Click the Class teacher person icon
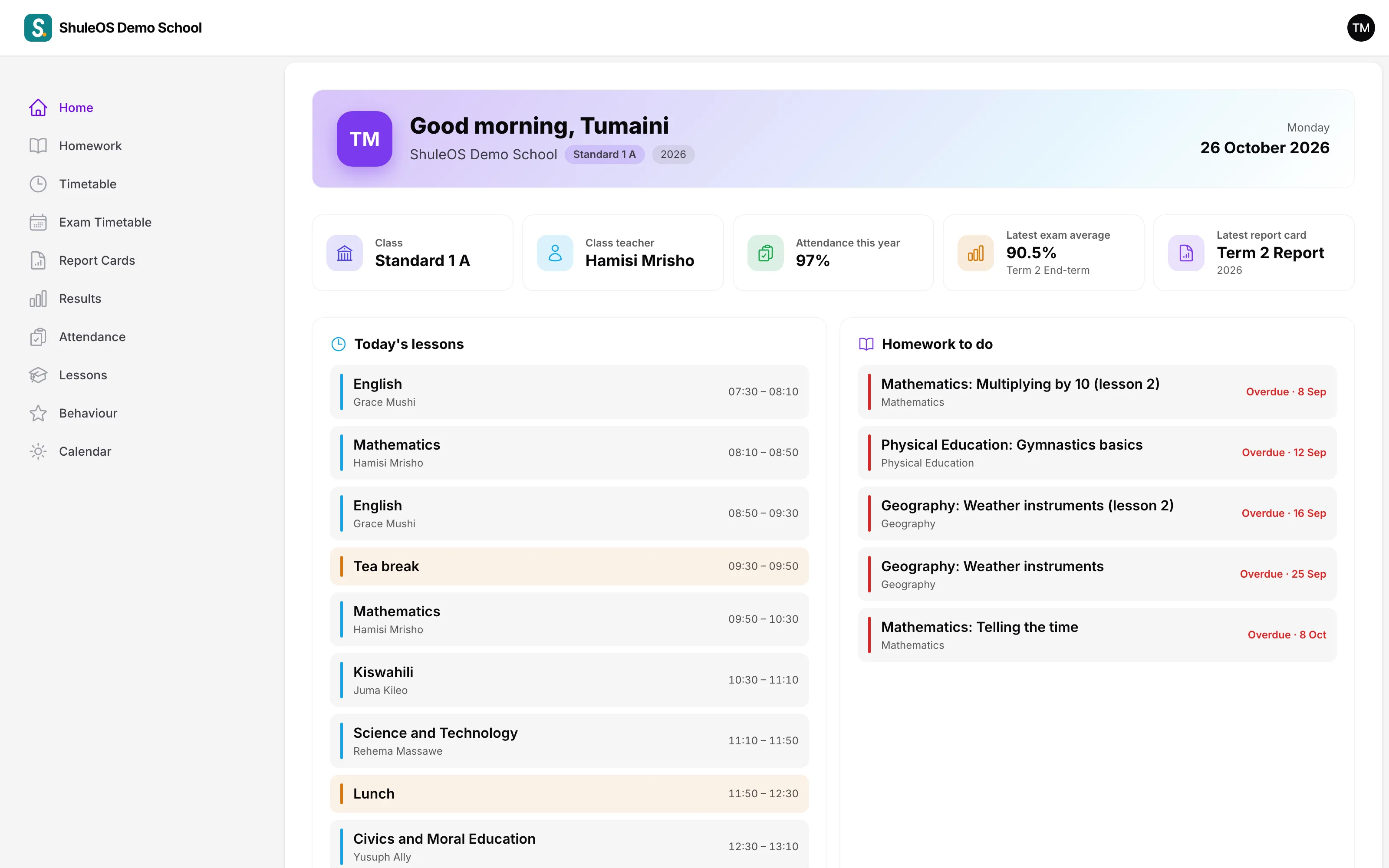The width and height of the screenshot is (1389, 868). click(x=554, y=253)
